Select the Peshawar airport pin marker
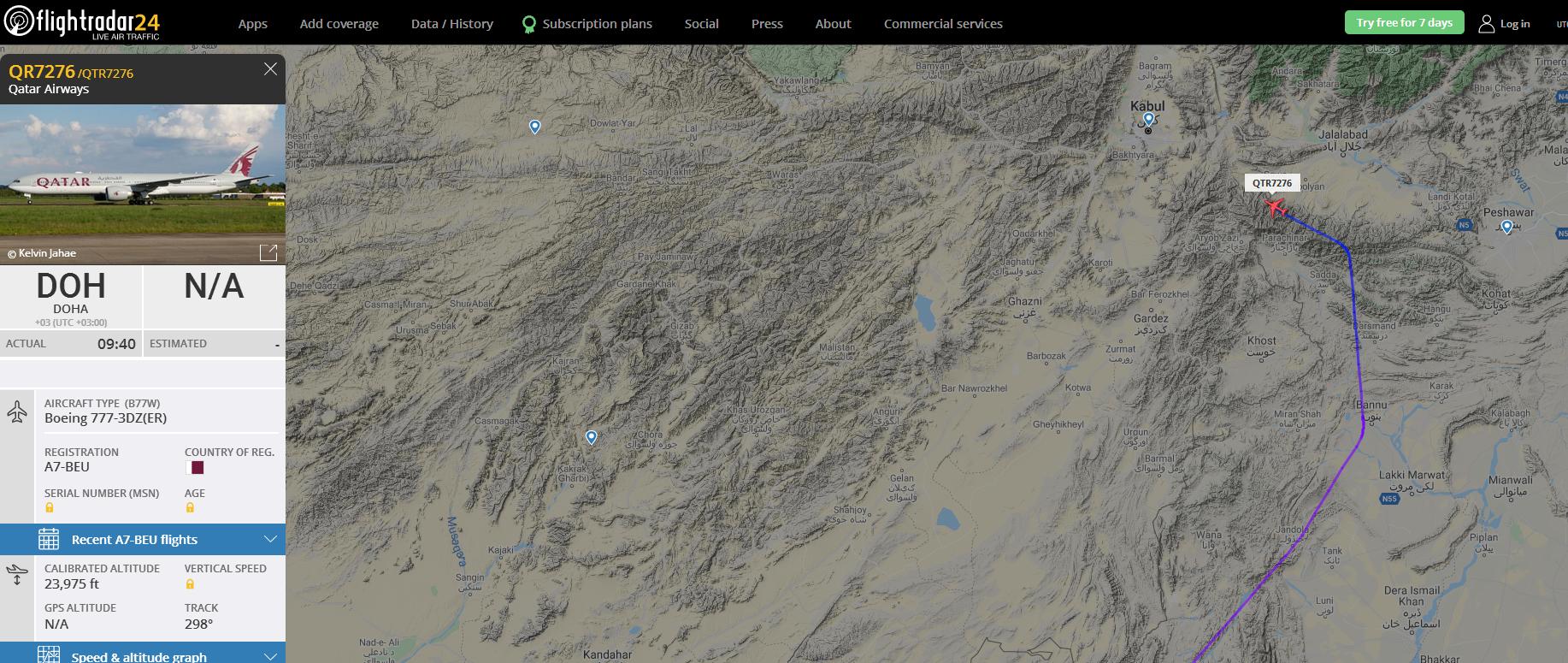Viewport: 1568px width, 663px height. [1506, 227]
